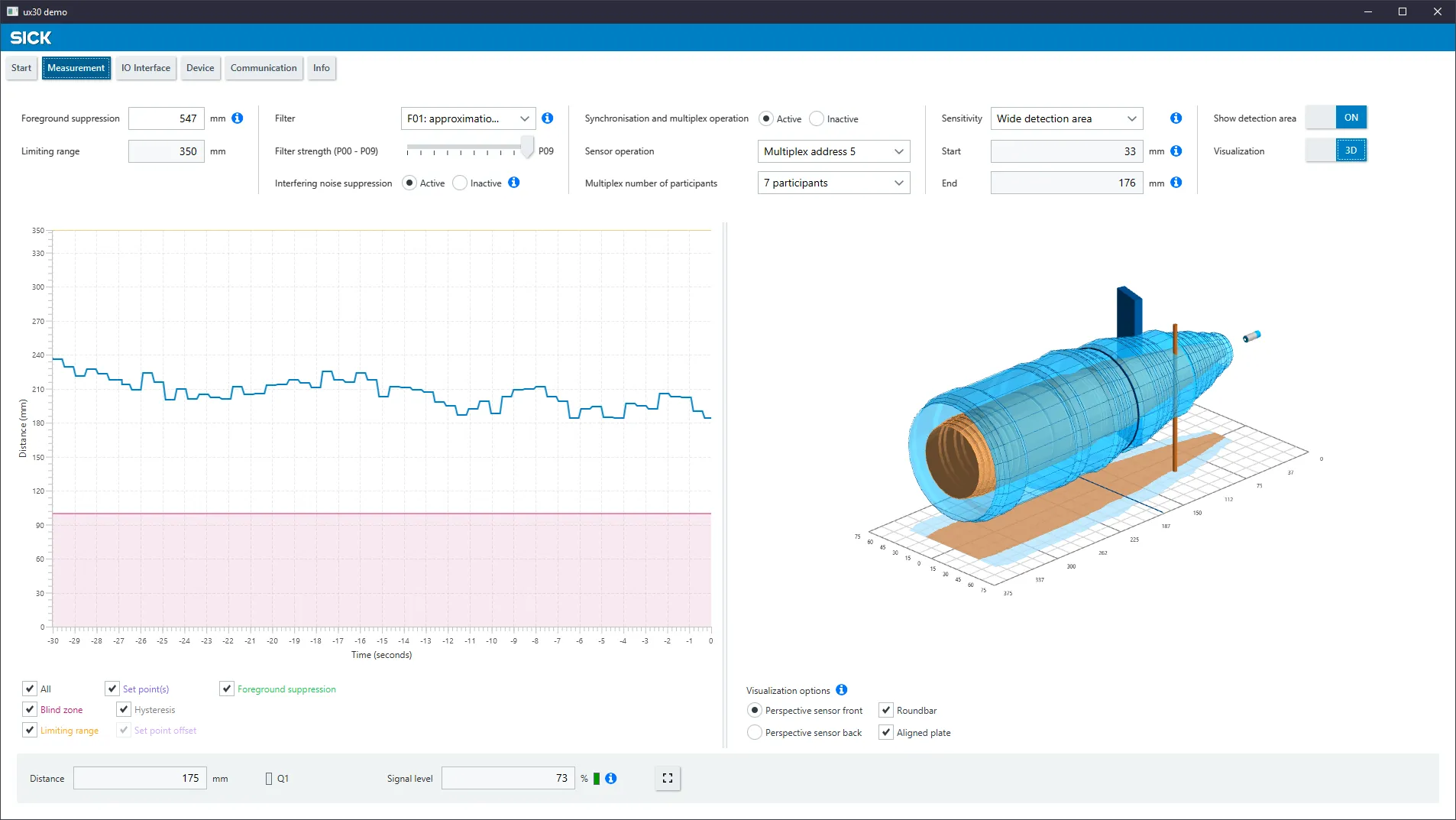
Task: Click the Start tab button
Action: tap(21, 68)
